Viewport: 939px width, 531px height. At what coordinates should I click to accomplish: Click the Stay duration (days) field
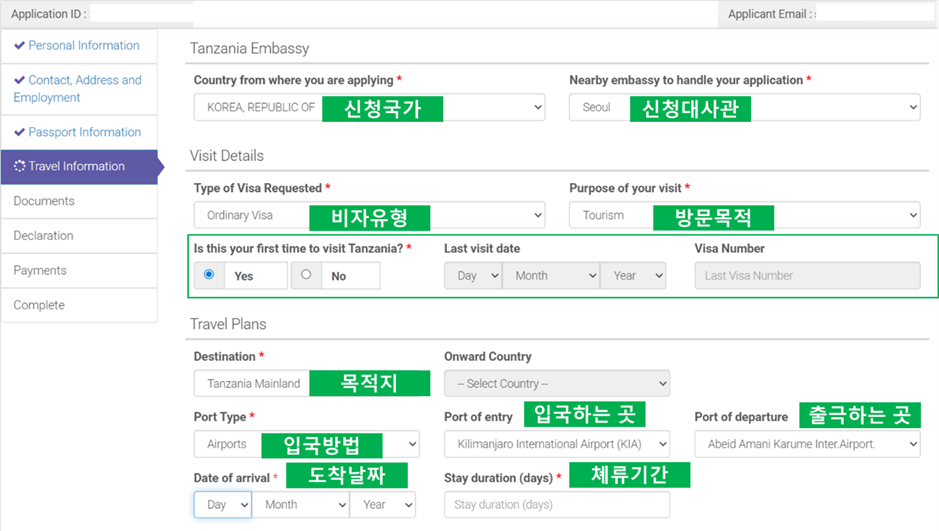coord(557,505)
